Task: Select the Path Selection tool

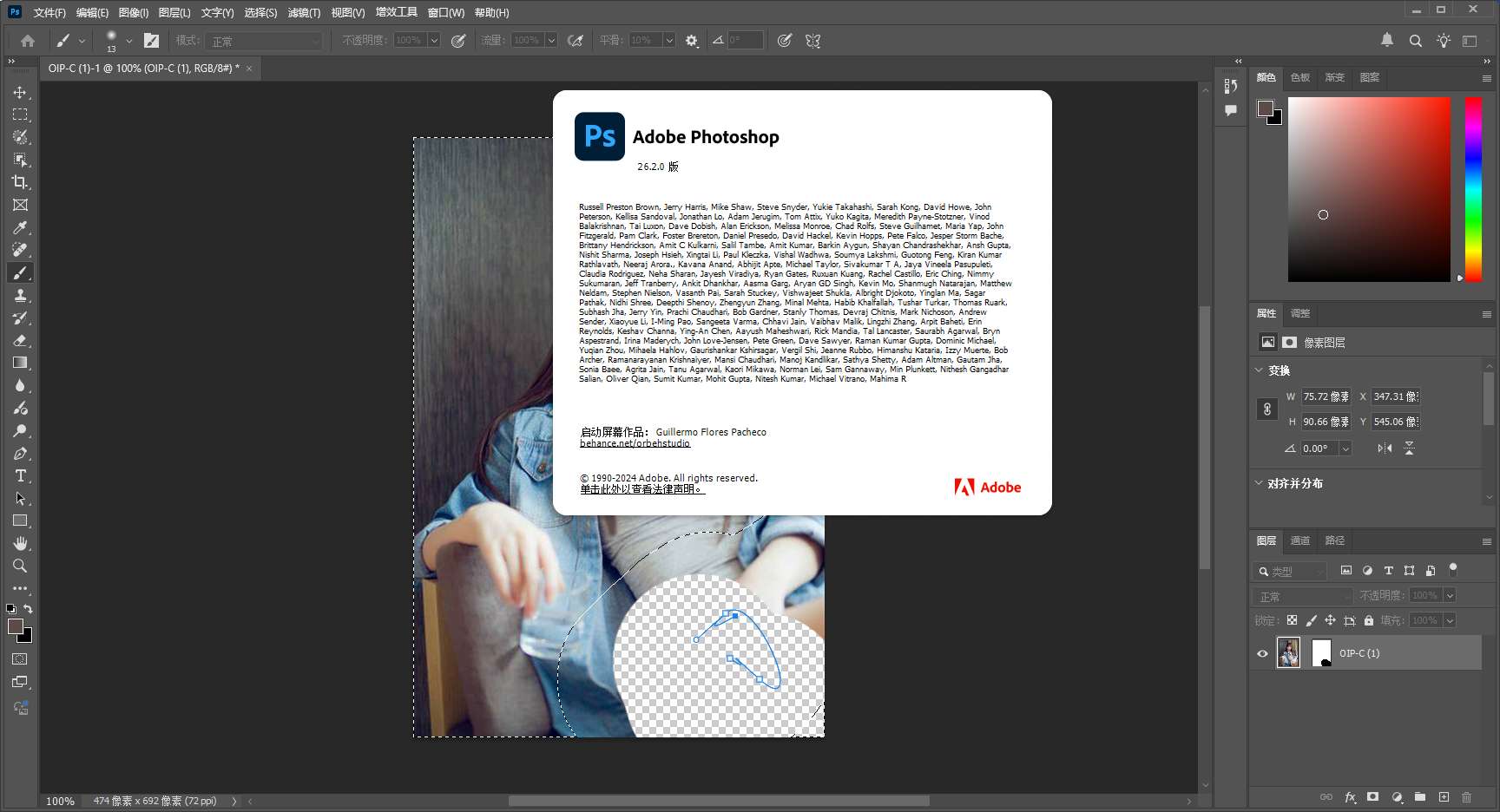Action: click(20, 498)
